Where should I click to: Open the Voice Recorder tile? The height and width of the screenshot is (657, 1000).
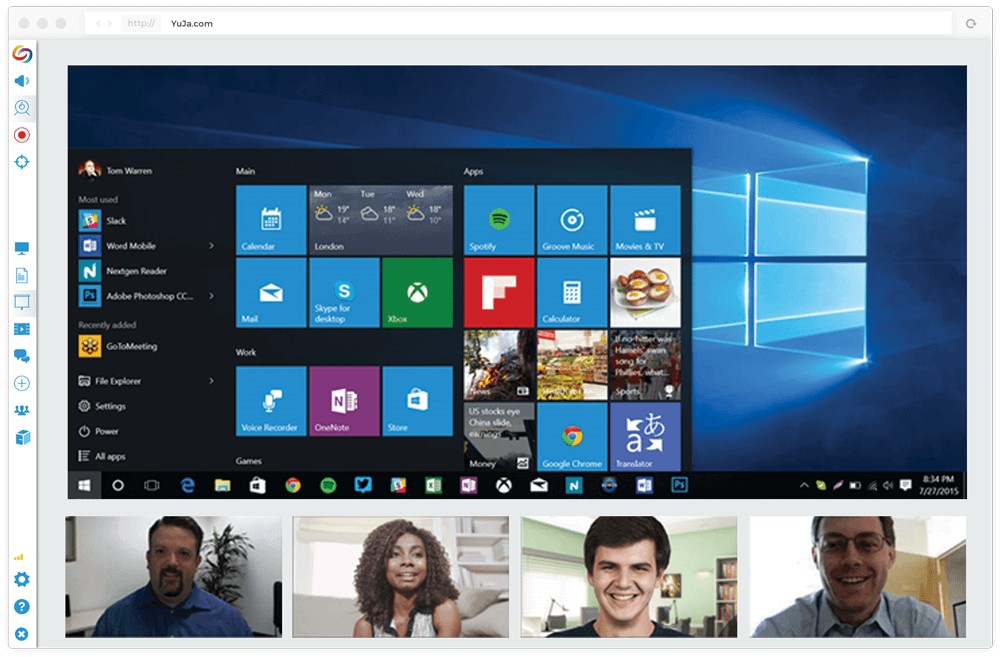[271, 401]
